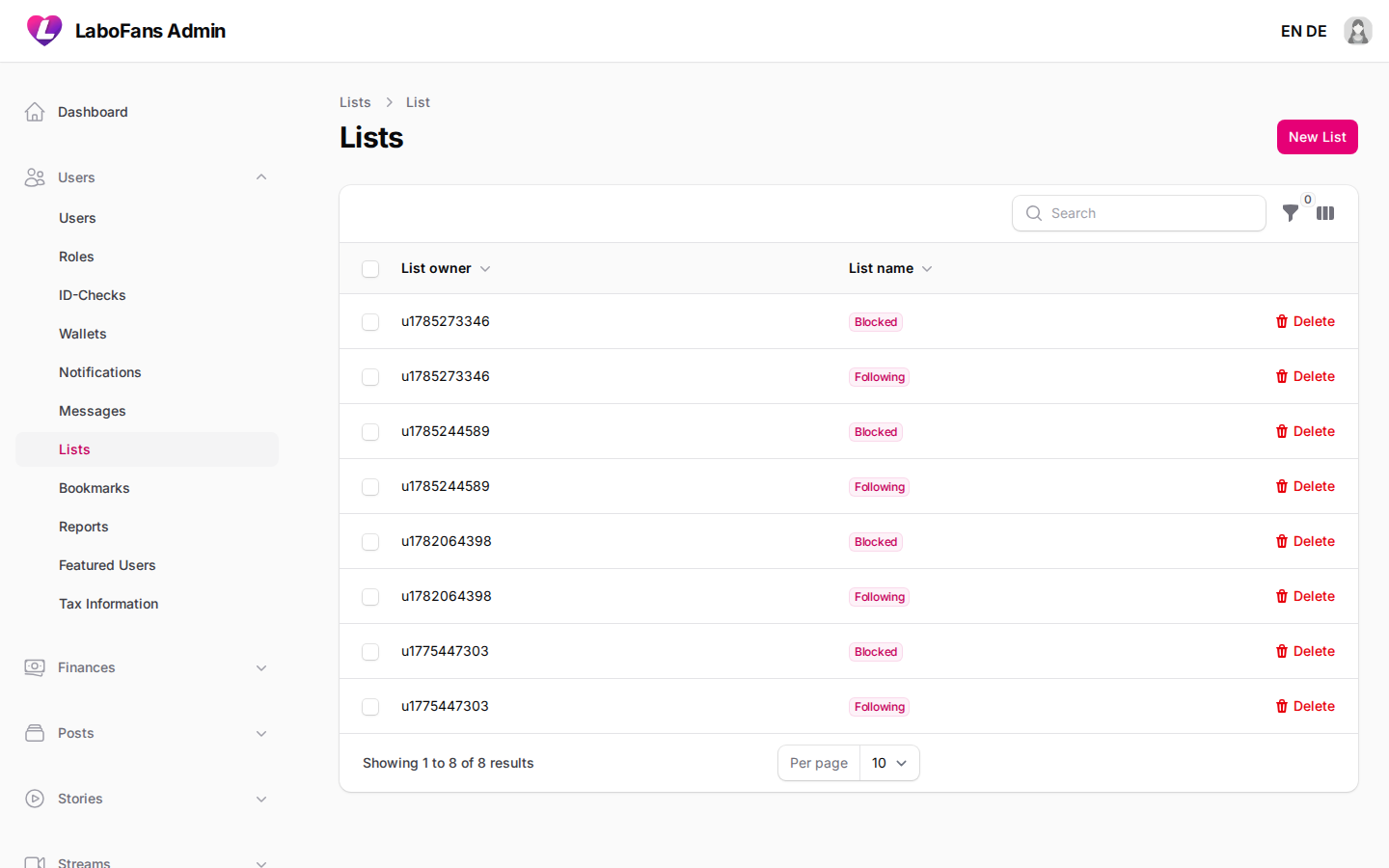Click LaboFans Admin title text
Image resolution: width=1389 pixels, height=868 pixels.
150,31
